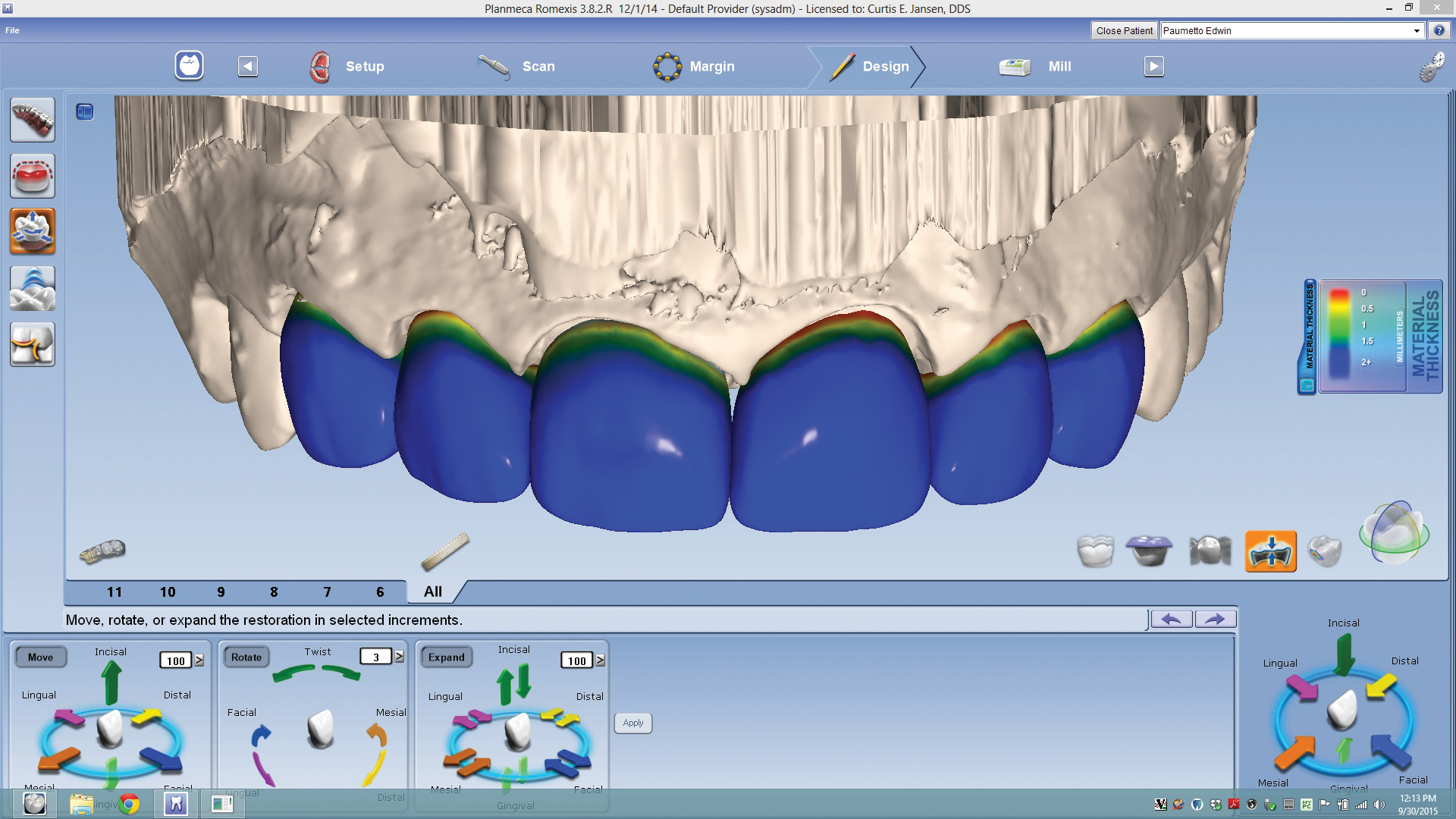Click the Close Patient button
1456x819 pixels.
coord(1124,31)
